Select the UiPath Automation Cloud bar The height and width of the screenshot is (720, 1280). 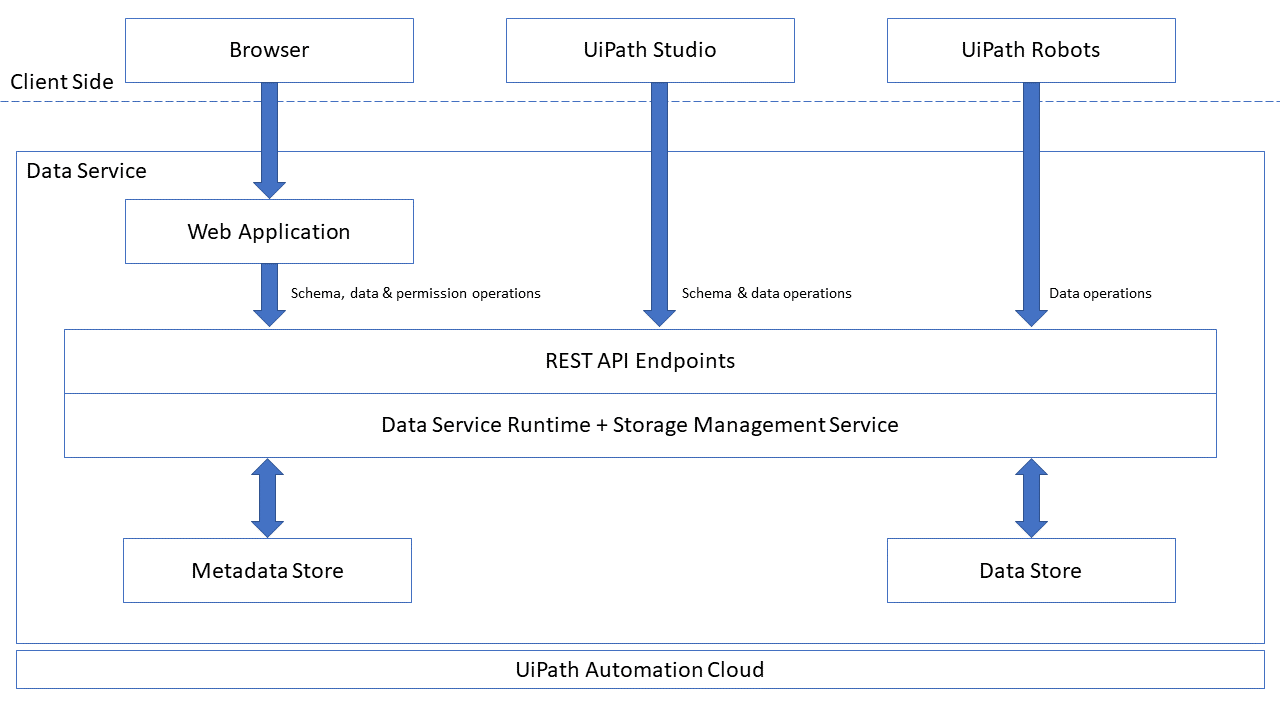pyautogui.click(x=640, y=669)
